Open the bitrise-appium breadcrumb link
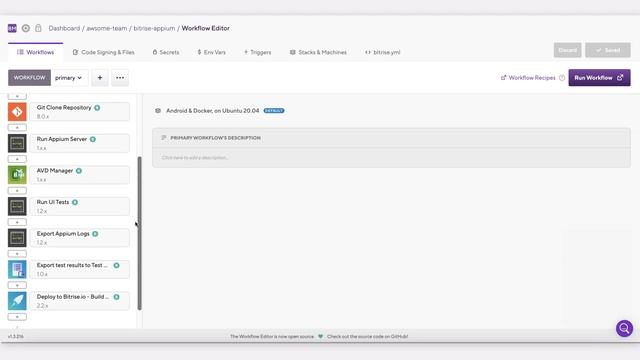640x360 pixels. (x=154, y=28)
